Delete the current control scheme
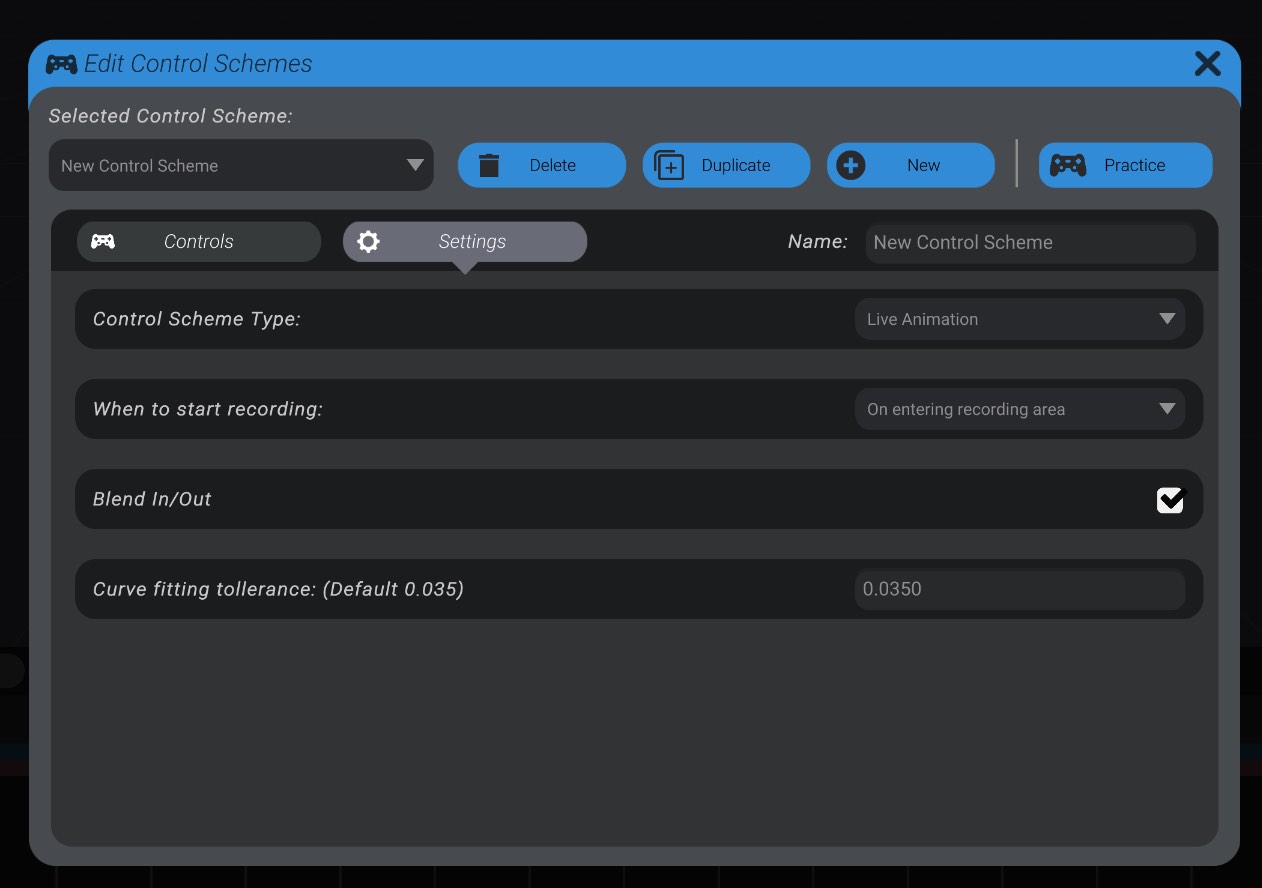Screen dimensions: 1262x888 [x=541, y=164]
